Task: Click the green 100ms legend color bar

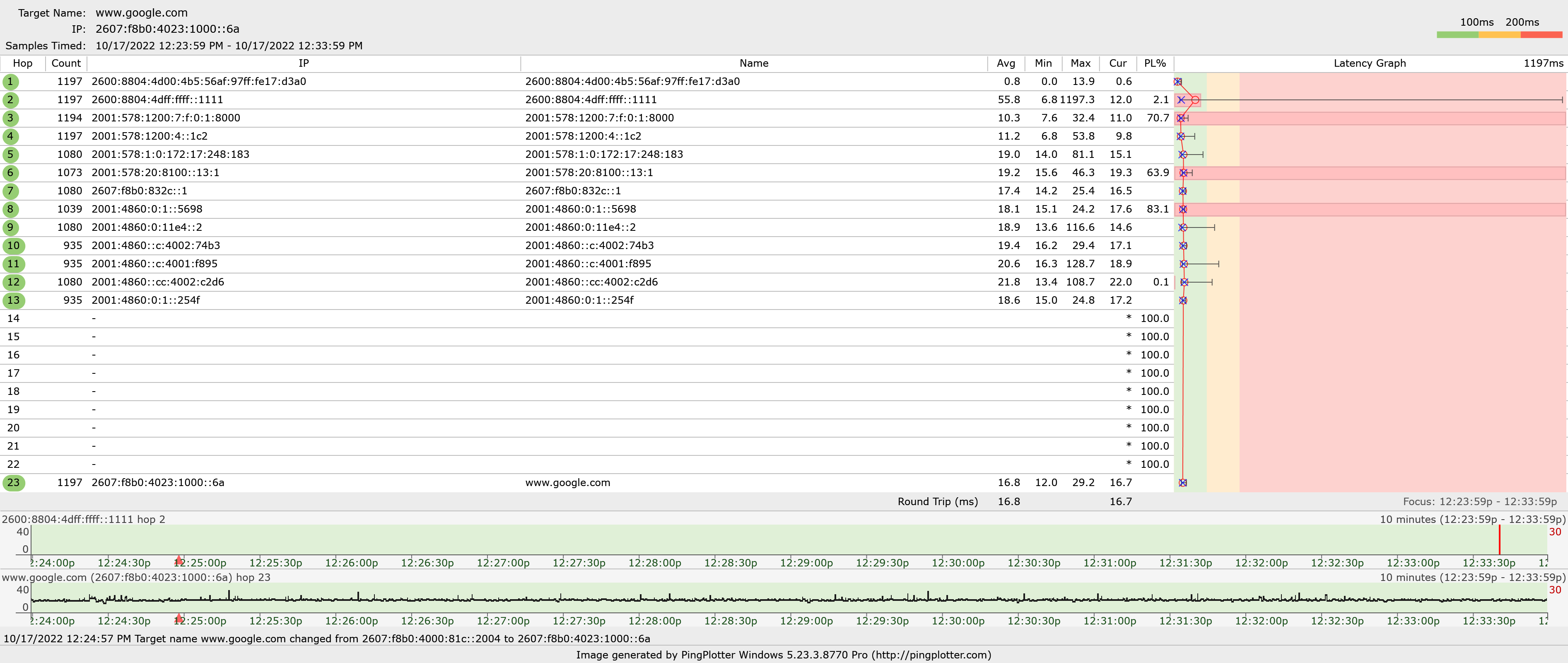Action: (x=1457, y=35)
